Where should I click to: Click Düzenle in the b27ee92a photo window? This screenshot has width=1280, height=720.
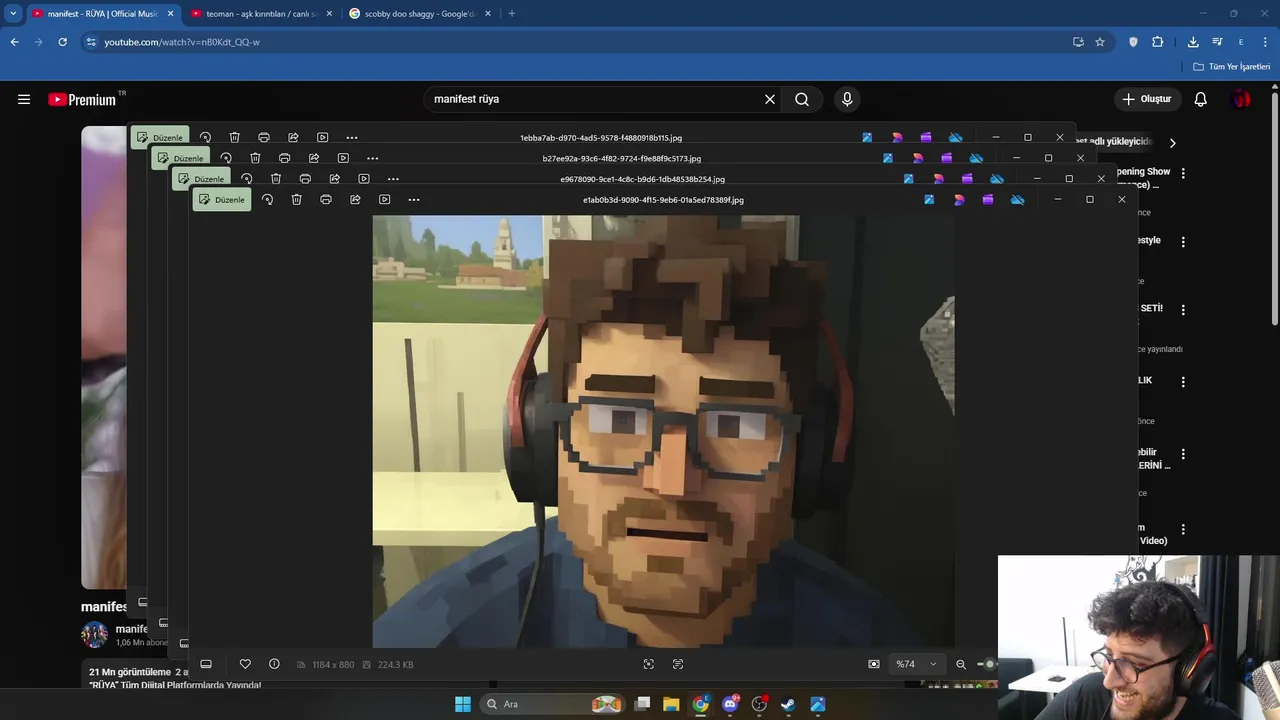(181, 158)
